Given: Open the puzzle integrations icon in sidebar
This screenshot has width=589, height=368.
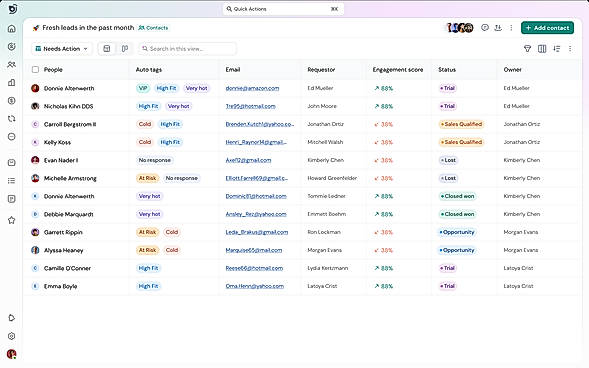Looking at the screenshot, I should (12, 318).
